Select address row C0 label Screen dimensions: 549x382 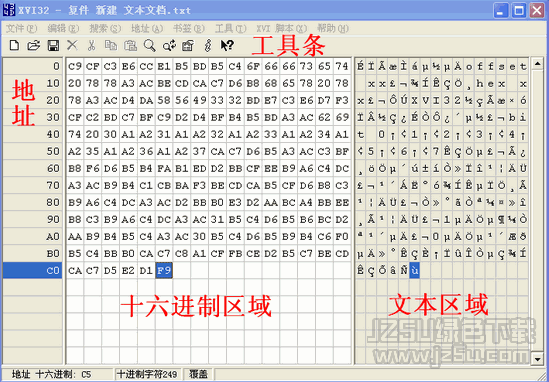point(33,270)
